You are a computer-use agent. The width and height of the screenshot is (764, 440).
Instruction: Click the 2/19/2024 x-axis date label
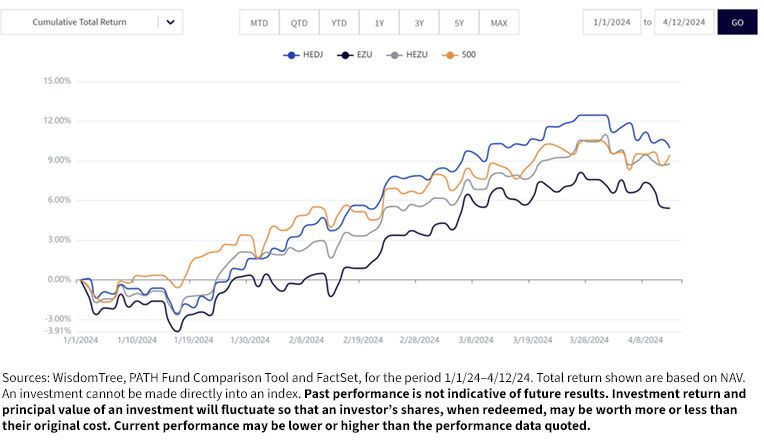363,340
